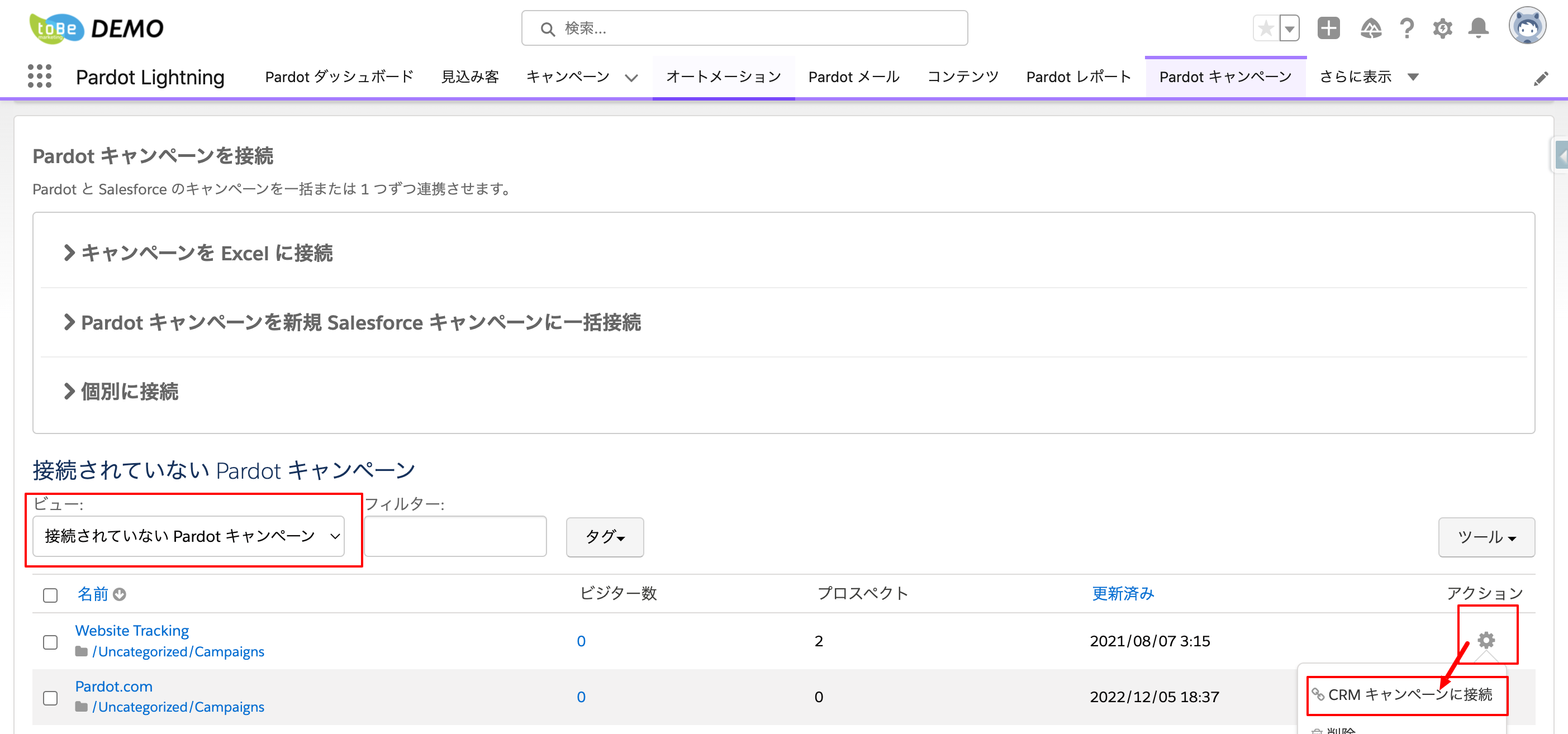
Task: Open the App Launcher grid icon
Action: click(40, 77)
